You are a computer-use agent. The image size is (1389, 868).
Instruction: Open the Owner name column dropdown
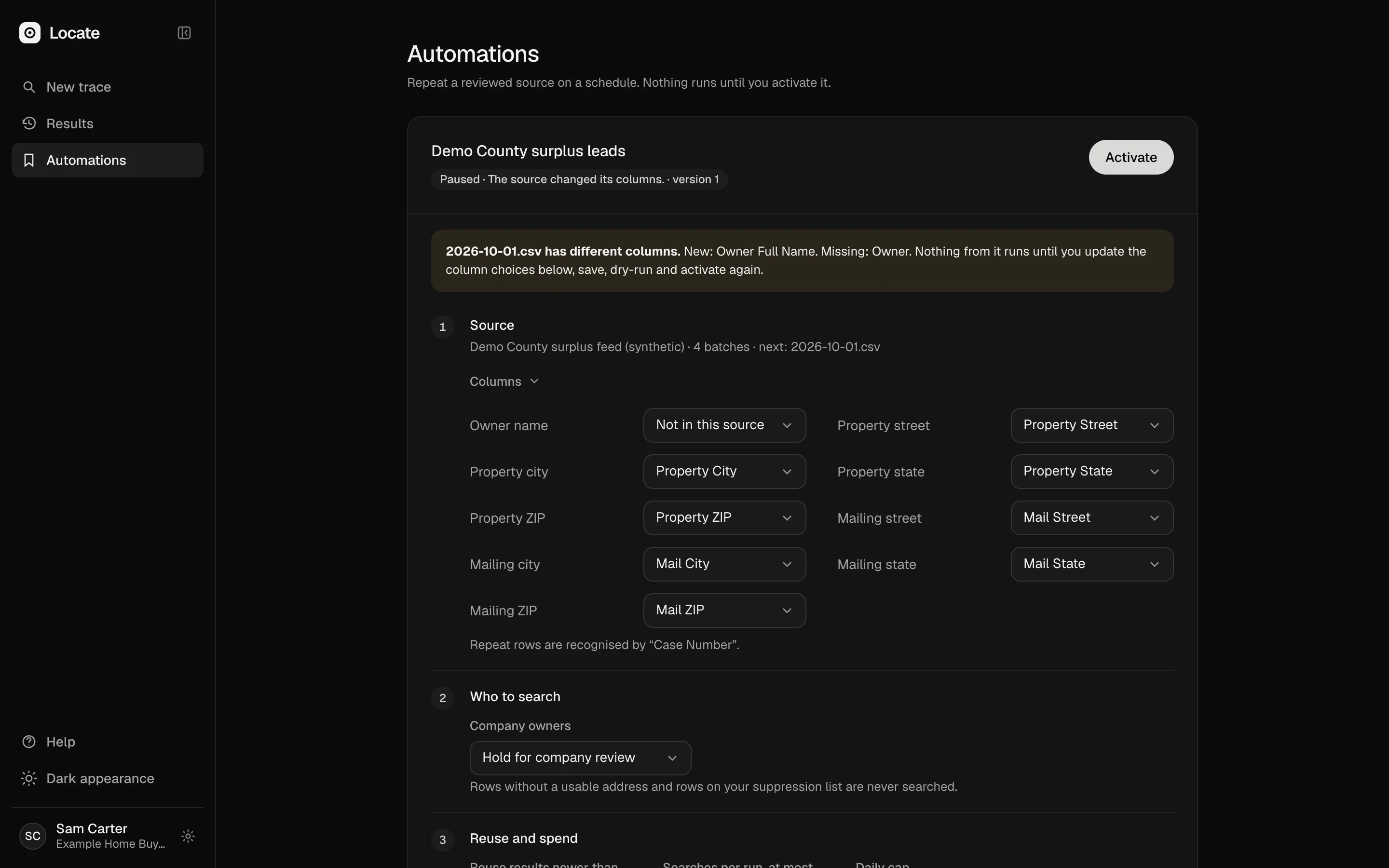(x=724, y=425)
